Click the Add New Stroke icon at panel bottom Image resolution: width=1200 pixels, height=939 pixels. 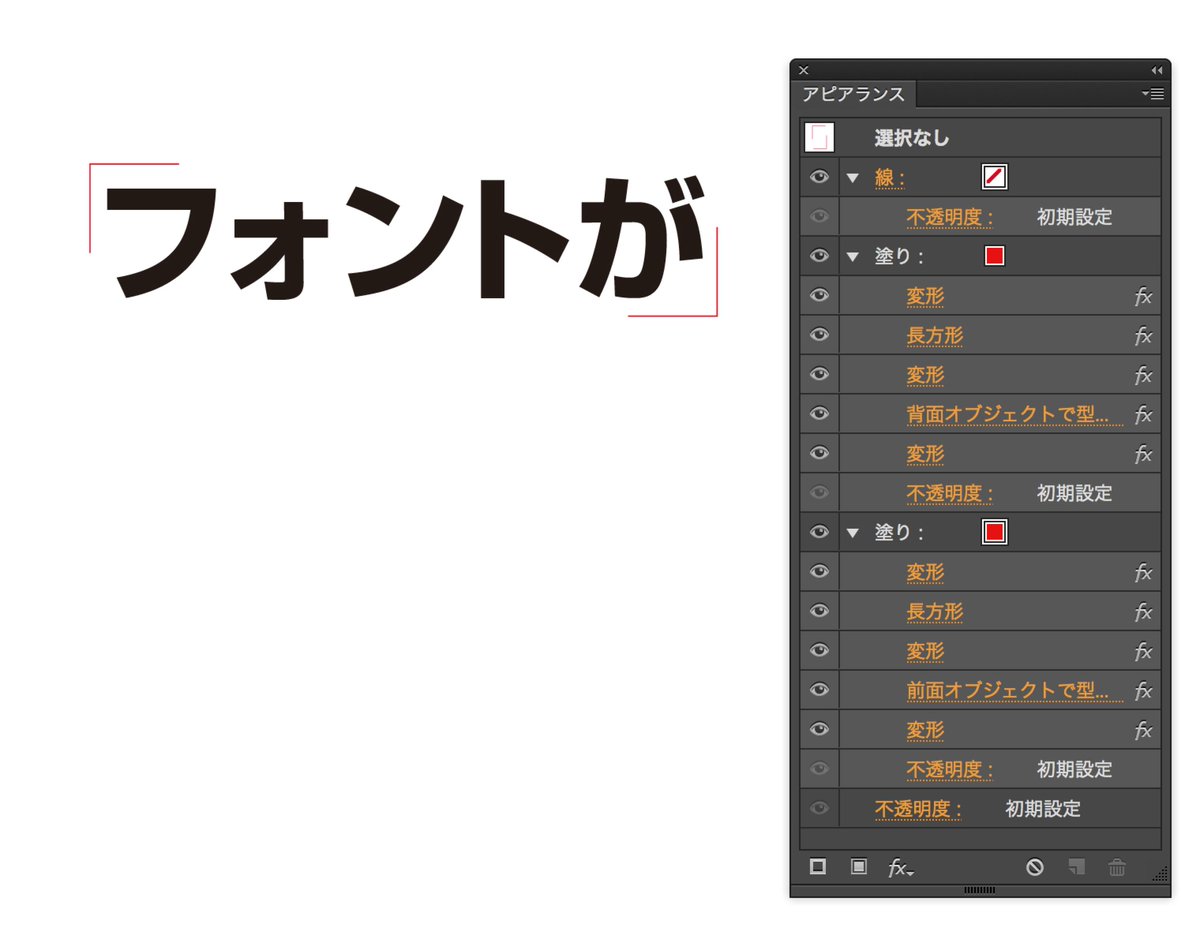pos(818,867)
